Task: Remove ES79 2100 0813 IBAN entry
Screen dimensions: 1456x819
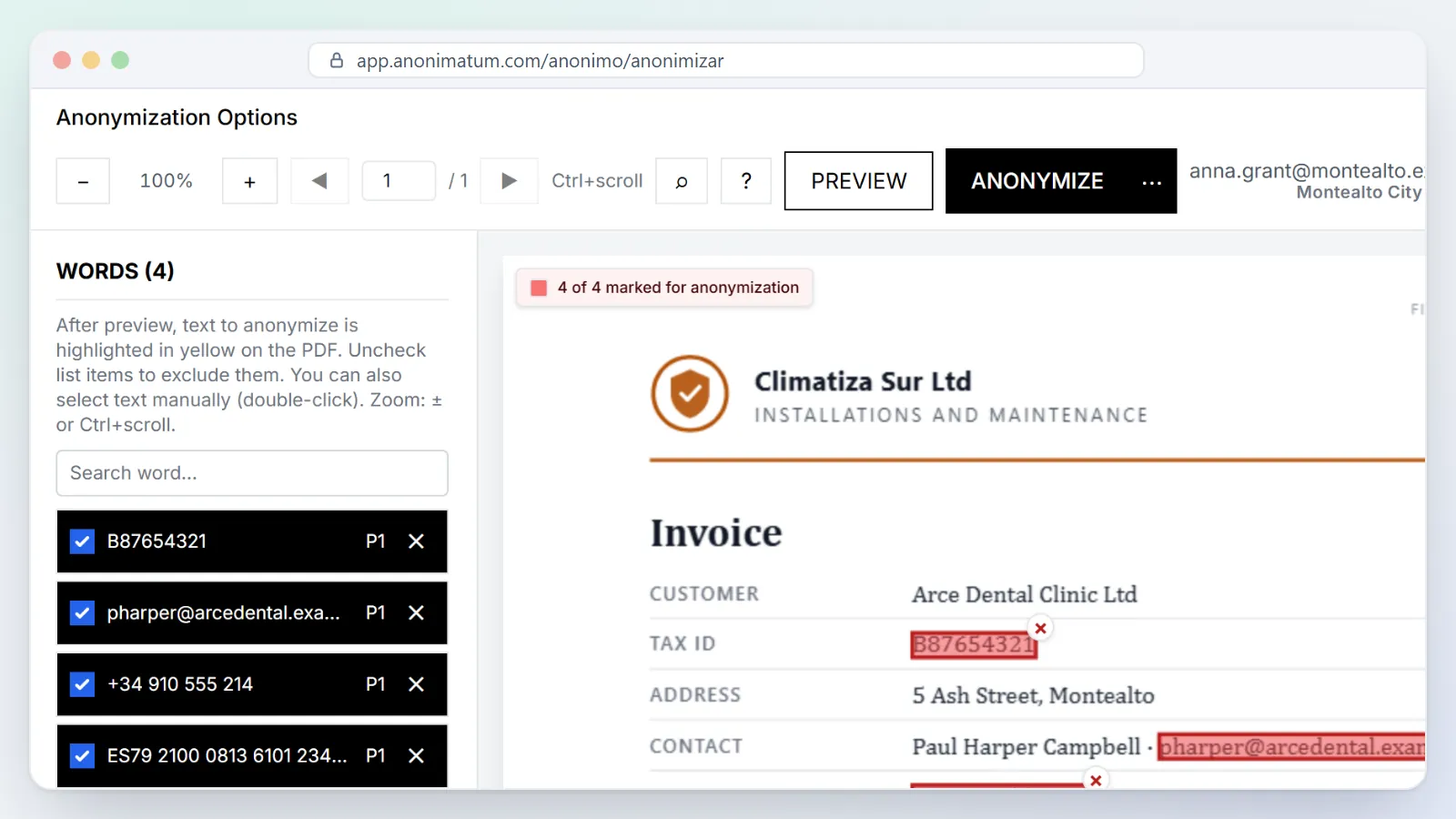Action: coord(416,755)
